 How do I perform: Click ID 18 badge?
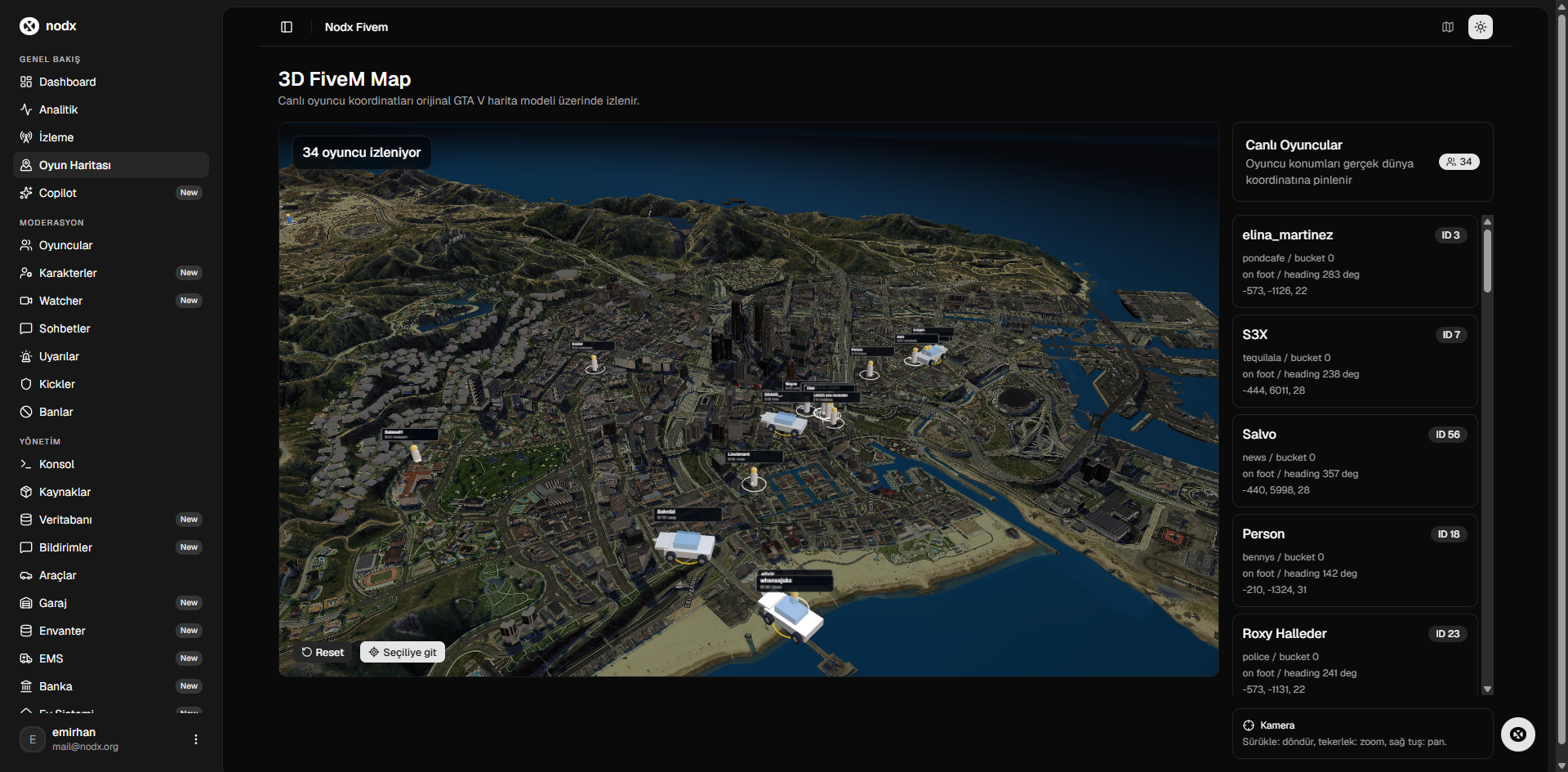click(1449, 534)
